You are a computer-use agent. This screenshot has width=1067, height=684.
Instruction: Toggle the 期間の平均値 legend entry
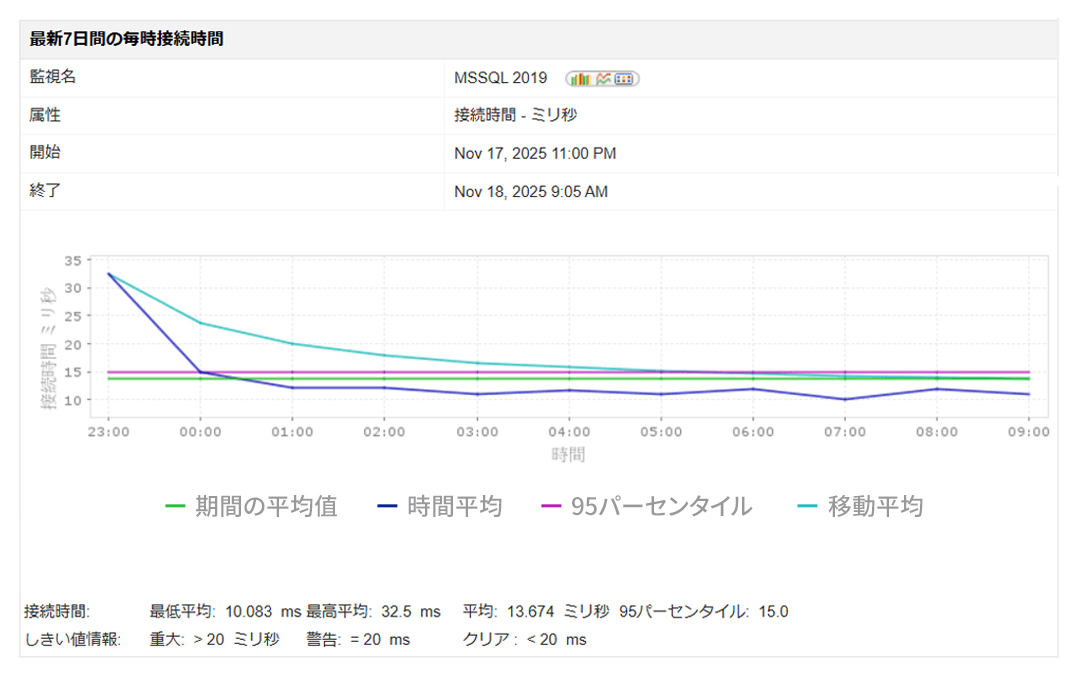pyautogui.click(x=251, y=506)
